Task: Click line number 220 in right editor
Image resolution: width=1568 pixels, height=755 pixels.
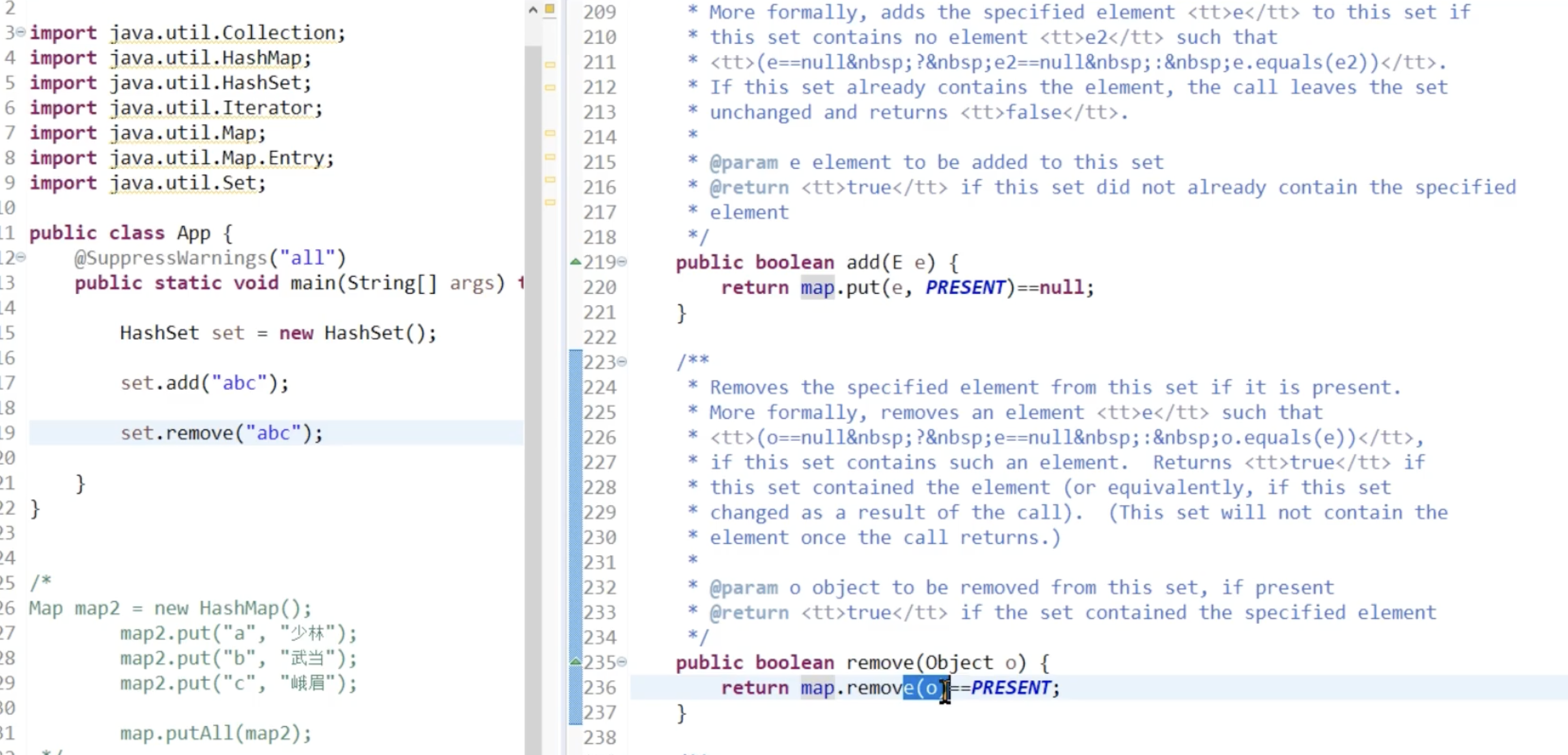Action: (x=599, y=288)
